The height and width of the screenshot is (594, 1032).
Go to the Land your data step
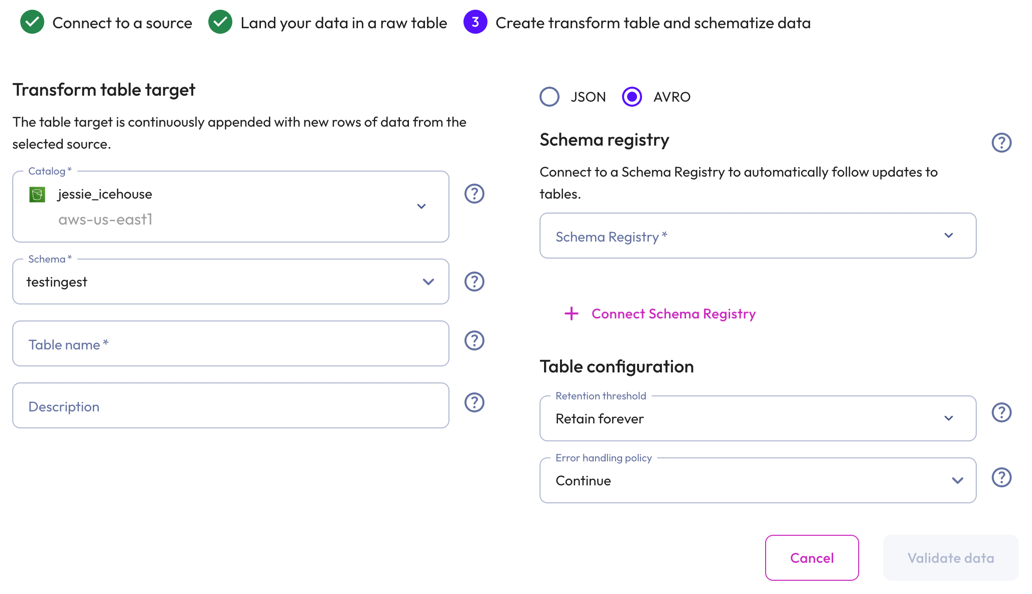(219, 22)
